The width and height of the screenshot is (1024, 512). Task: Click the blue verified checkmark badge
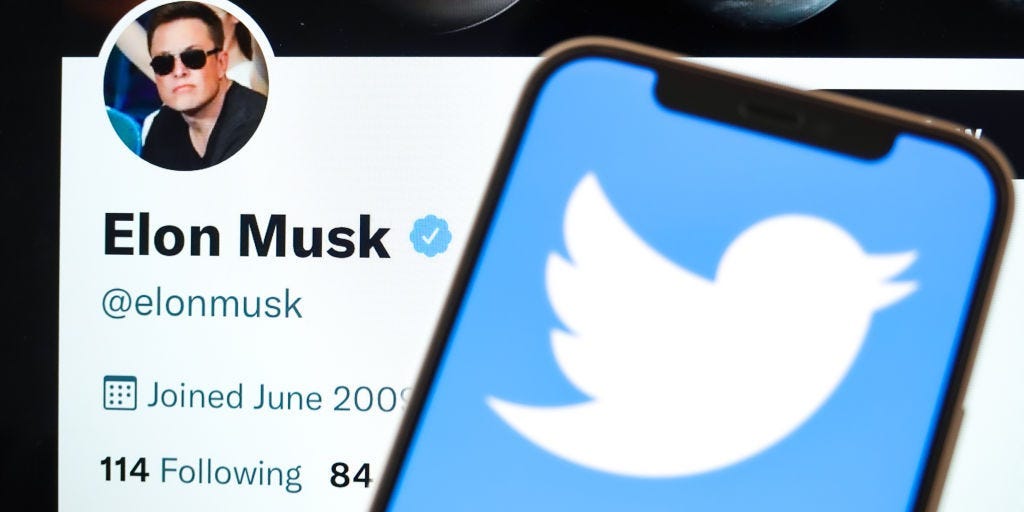[x=430, y=236]
